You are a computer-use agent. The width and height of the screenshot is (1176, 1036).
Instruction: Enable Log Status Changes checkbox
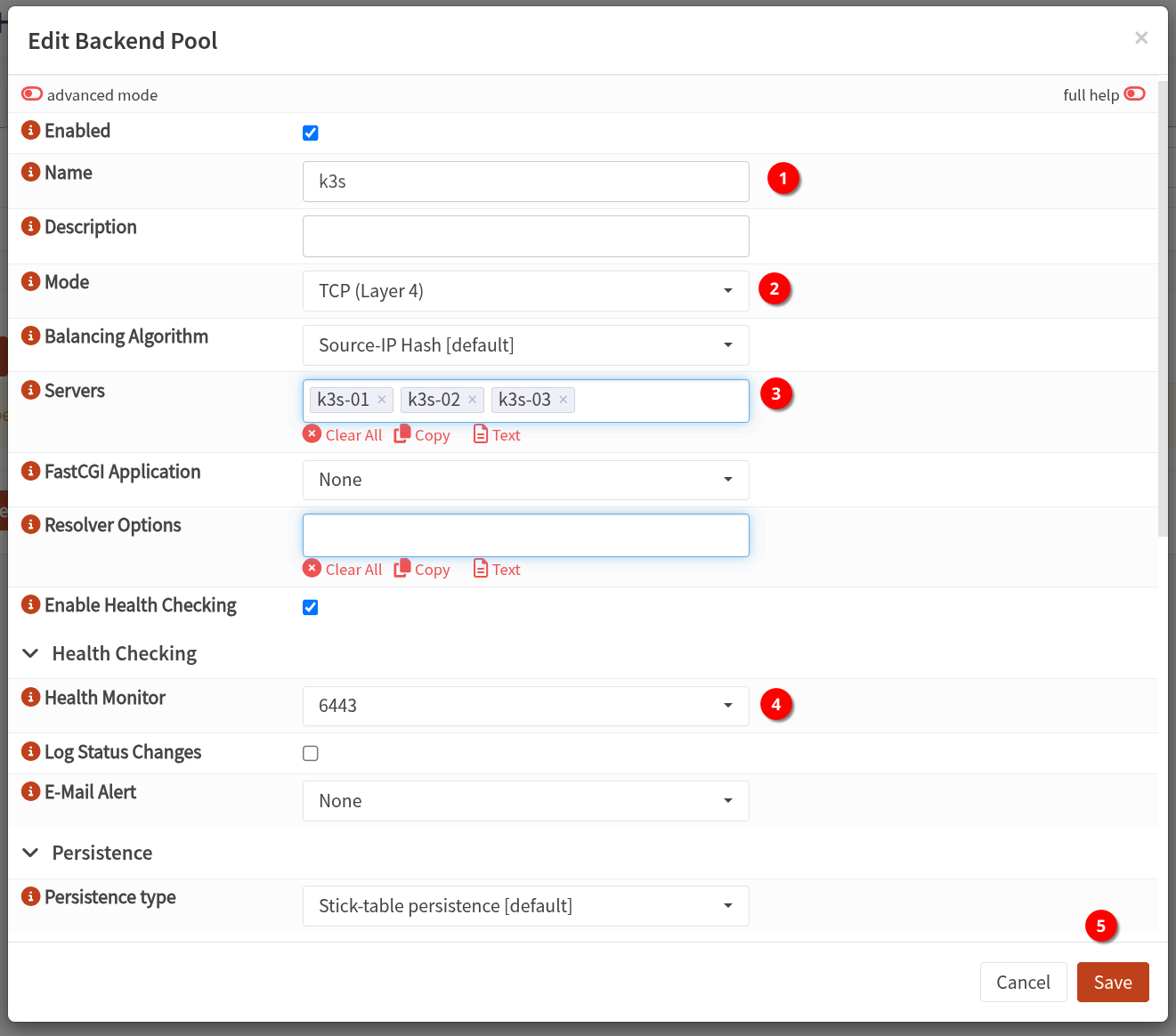pyautogui.click(x=311, y=754)
